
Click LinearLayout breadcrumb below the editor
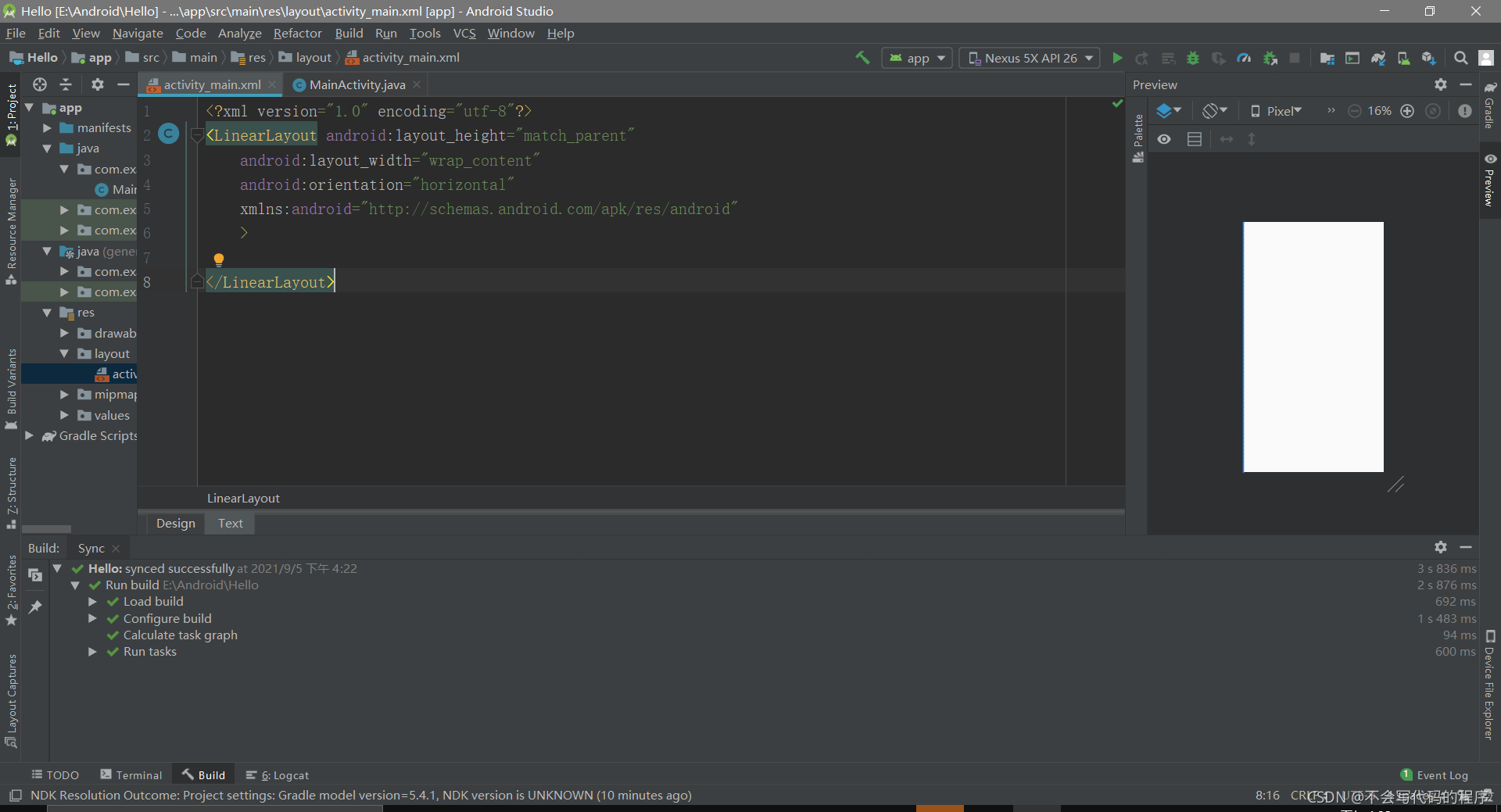[x=243, y=498]
